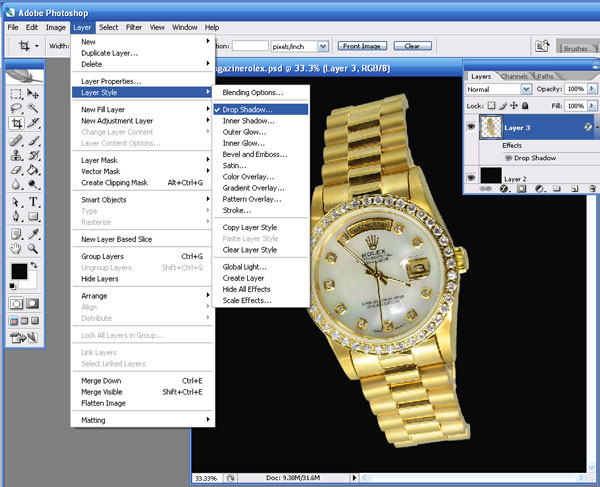Click the Add layer mask icon
Screen dimensions: 600x487
point(522,189)
